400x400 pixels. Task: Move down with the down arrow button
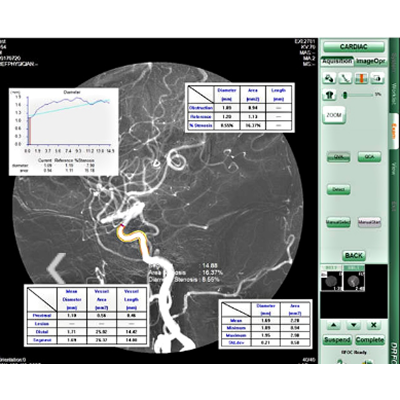pyautogui.click(x=354, y=325)
